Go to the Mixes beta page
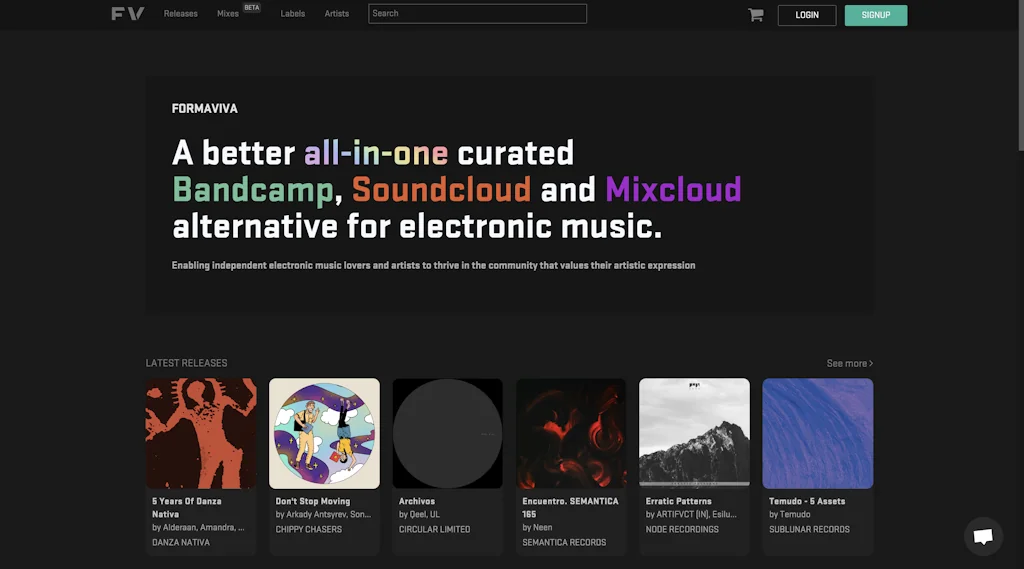 [228, 14]
